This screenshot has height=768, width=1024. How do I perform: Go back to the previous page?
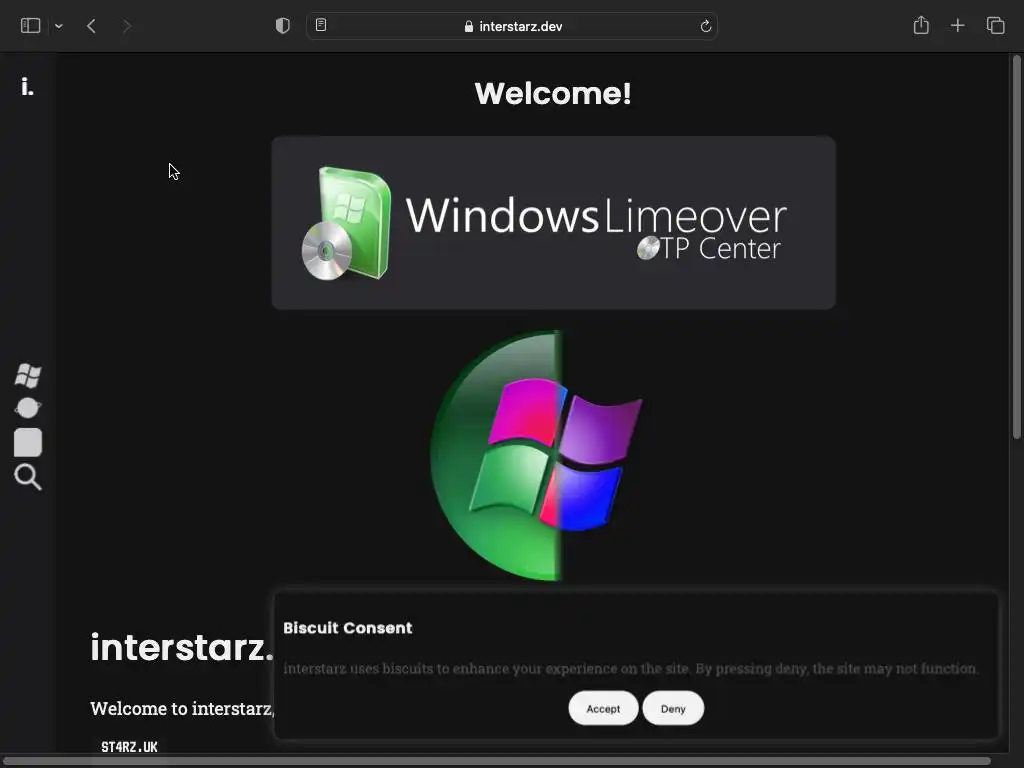coord(91,26)
